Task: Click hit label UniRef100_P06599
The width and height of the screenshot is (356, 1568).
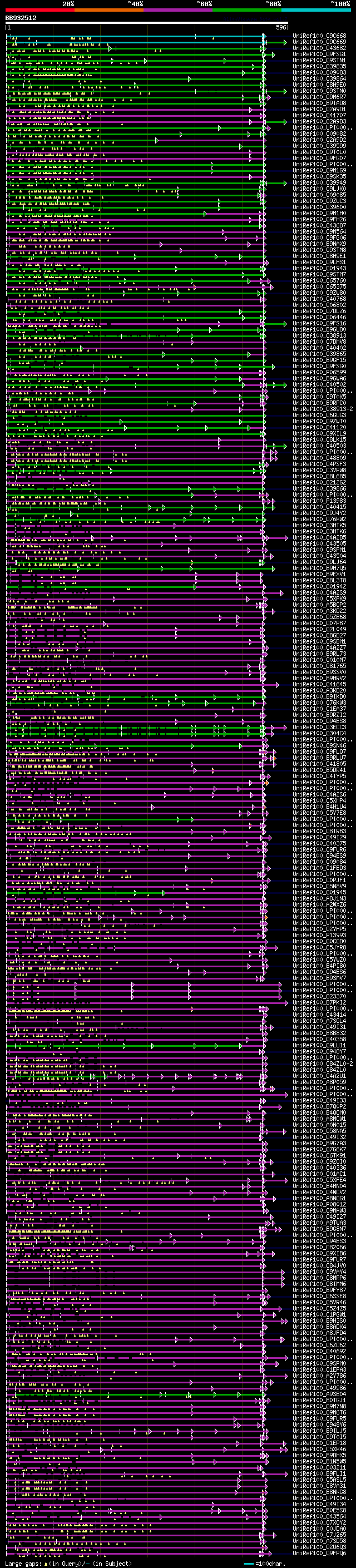Action: point(319,373)
